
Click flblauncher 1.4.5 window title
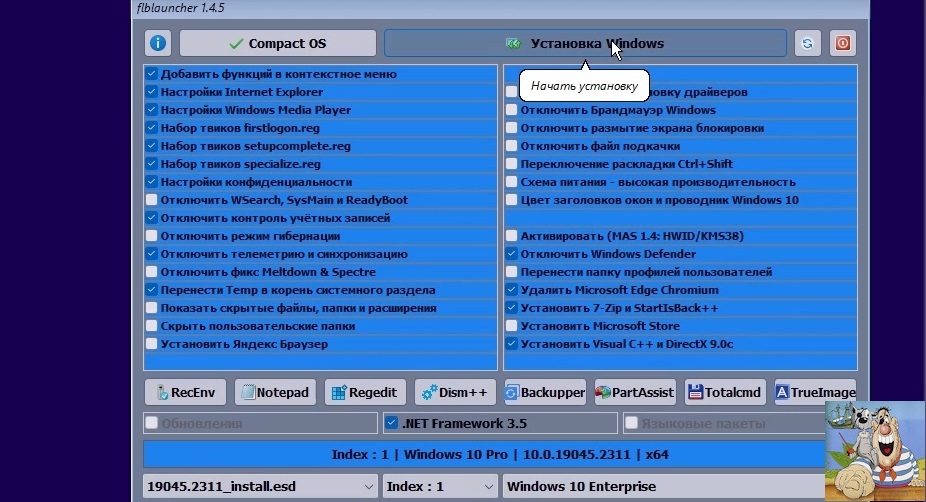pyautogui.click(x=181, y=8)
